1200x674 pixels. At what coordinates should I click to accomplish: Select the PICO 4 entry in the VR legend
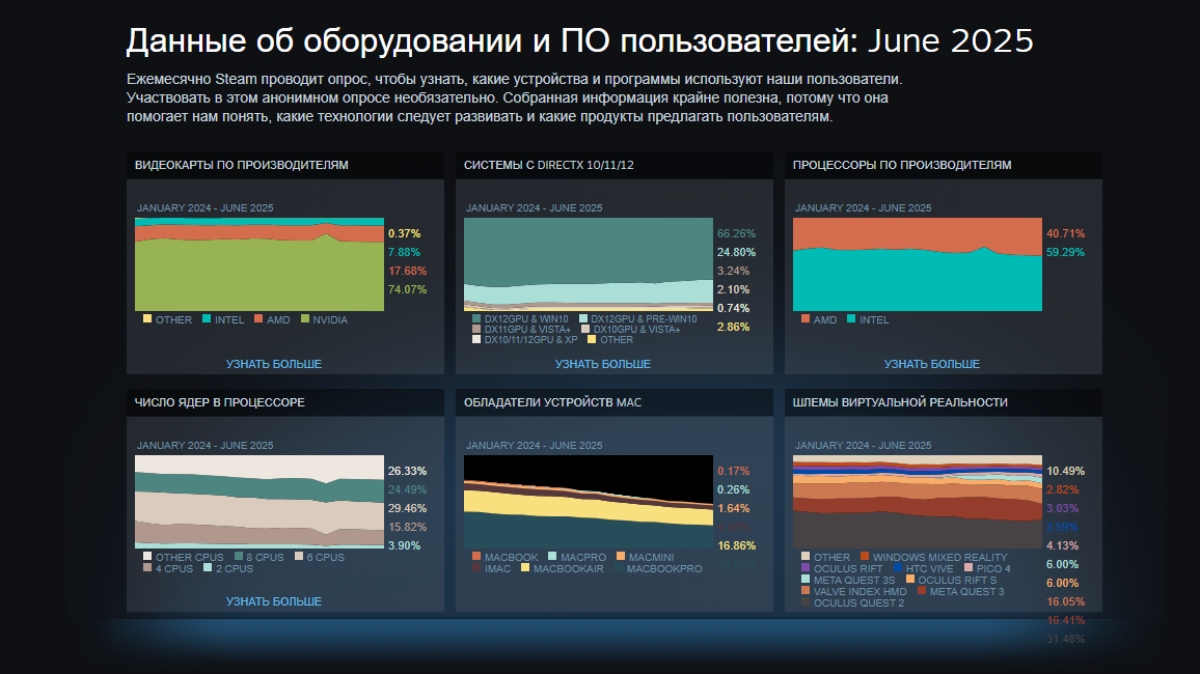[x=969, y=568]
